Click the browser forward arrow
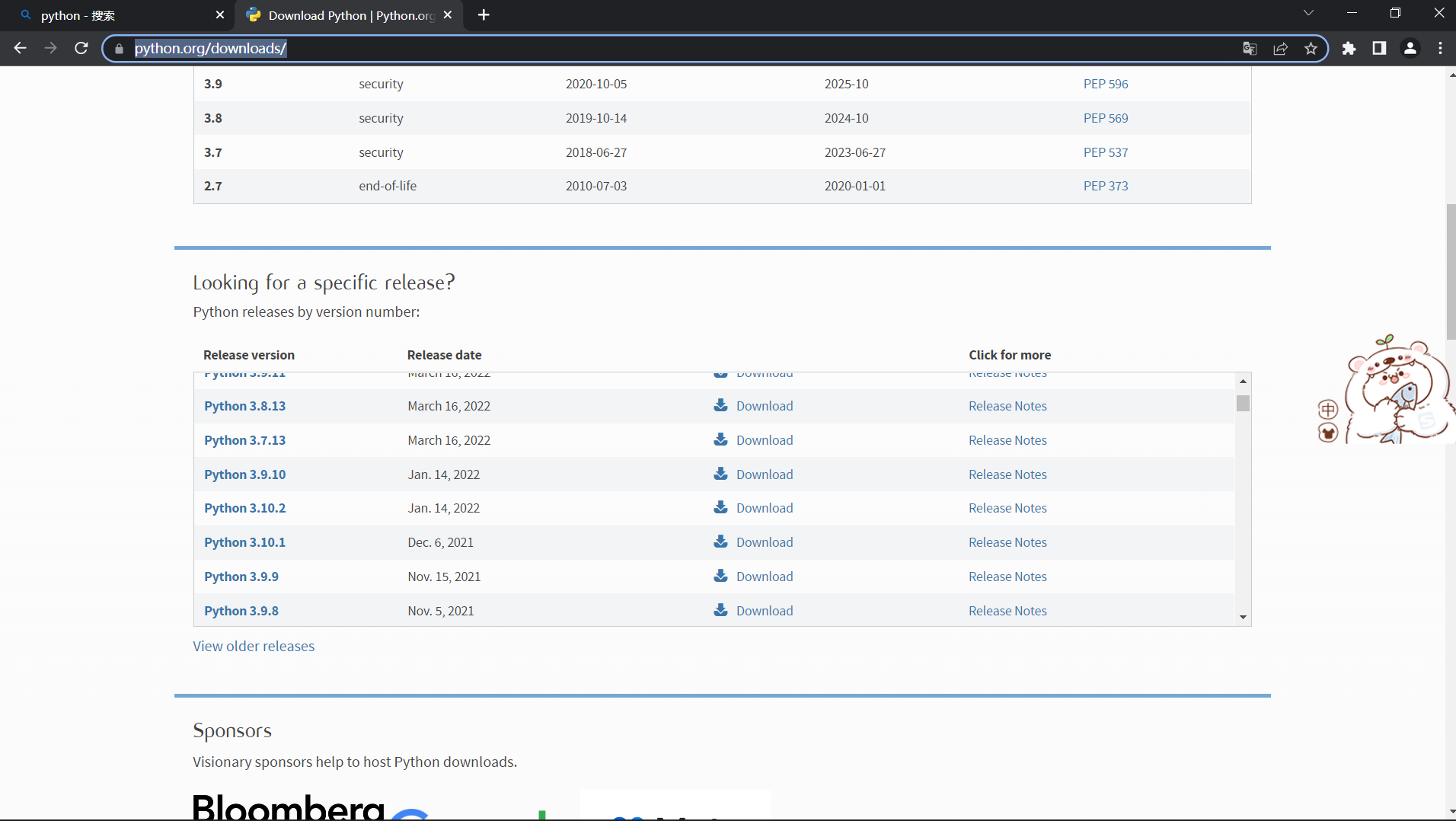 [51, 48]
